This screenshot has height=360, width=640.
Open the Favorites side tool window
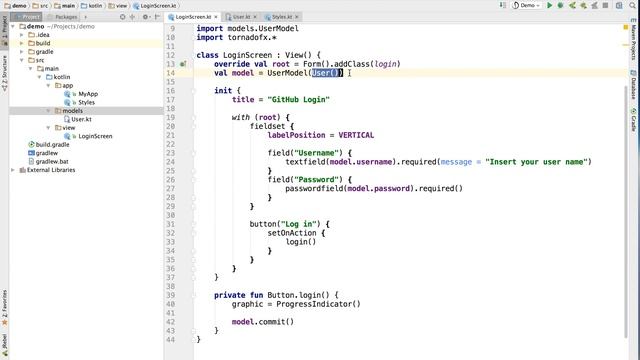[x=4, y=307]
